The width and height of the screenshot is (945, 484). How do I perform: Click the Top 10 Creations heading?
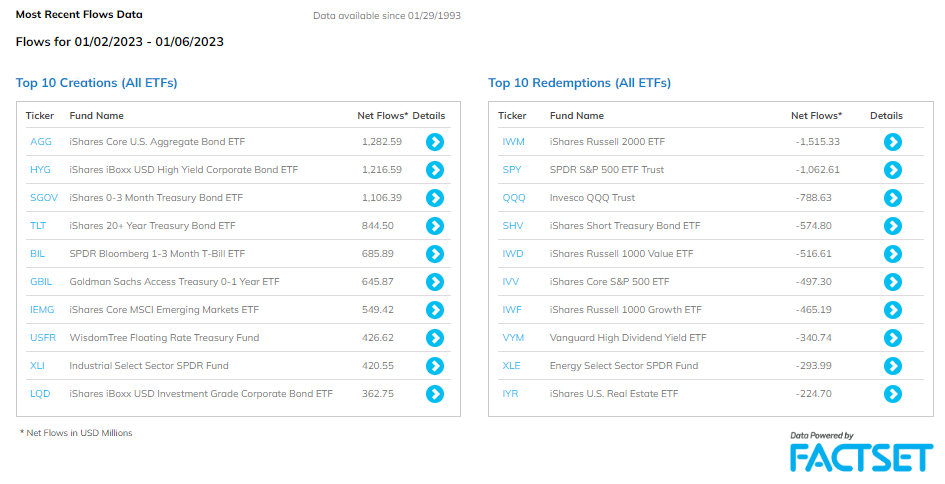[96, 83]
